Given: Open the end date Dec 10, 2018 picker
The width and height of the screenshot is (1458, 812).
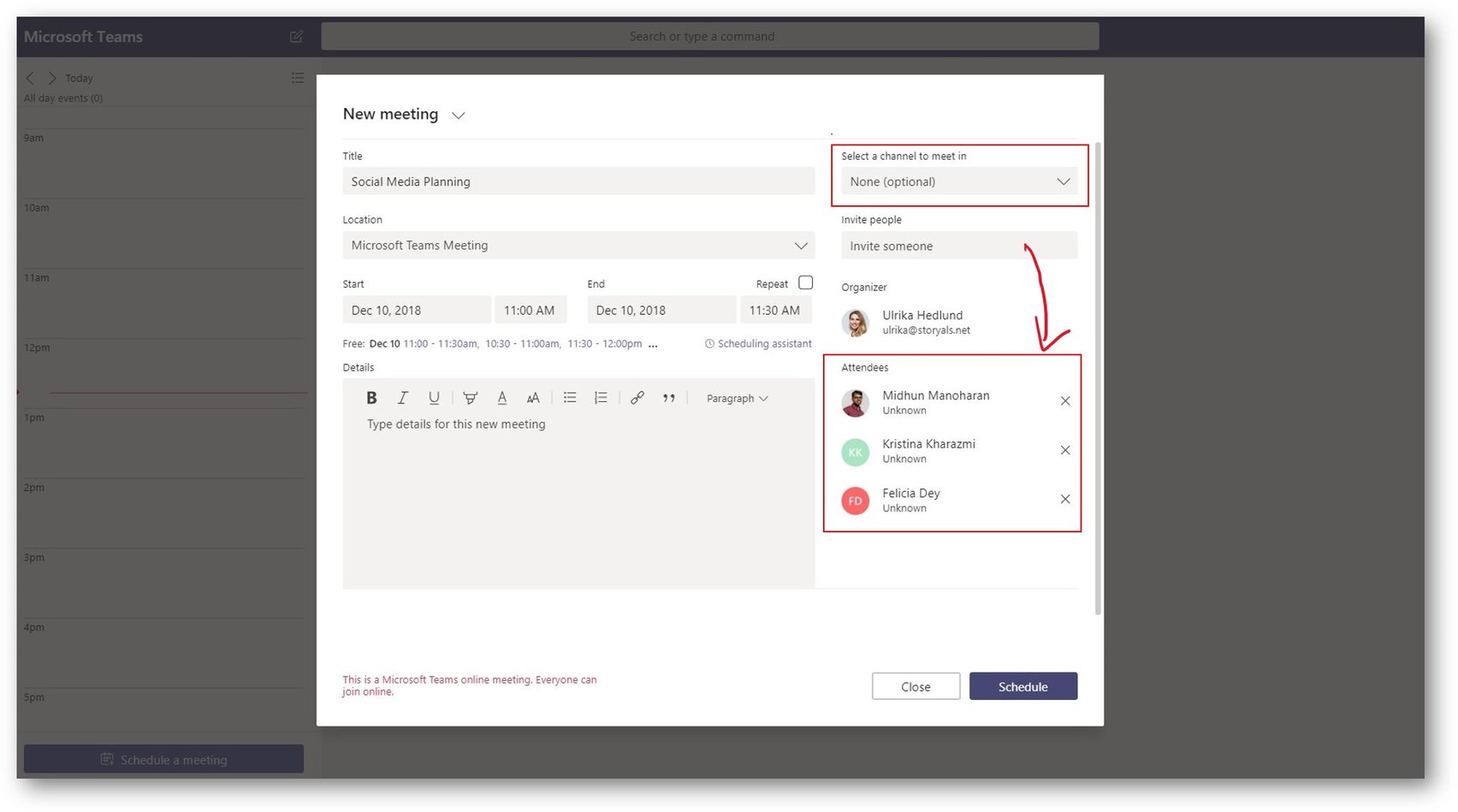Looking at the screenshot, I should (661, 310).
